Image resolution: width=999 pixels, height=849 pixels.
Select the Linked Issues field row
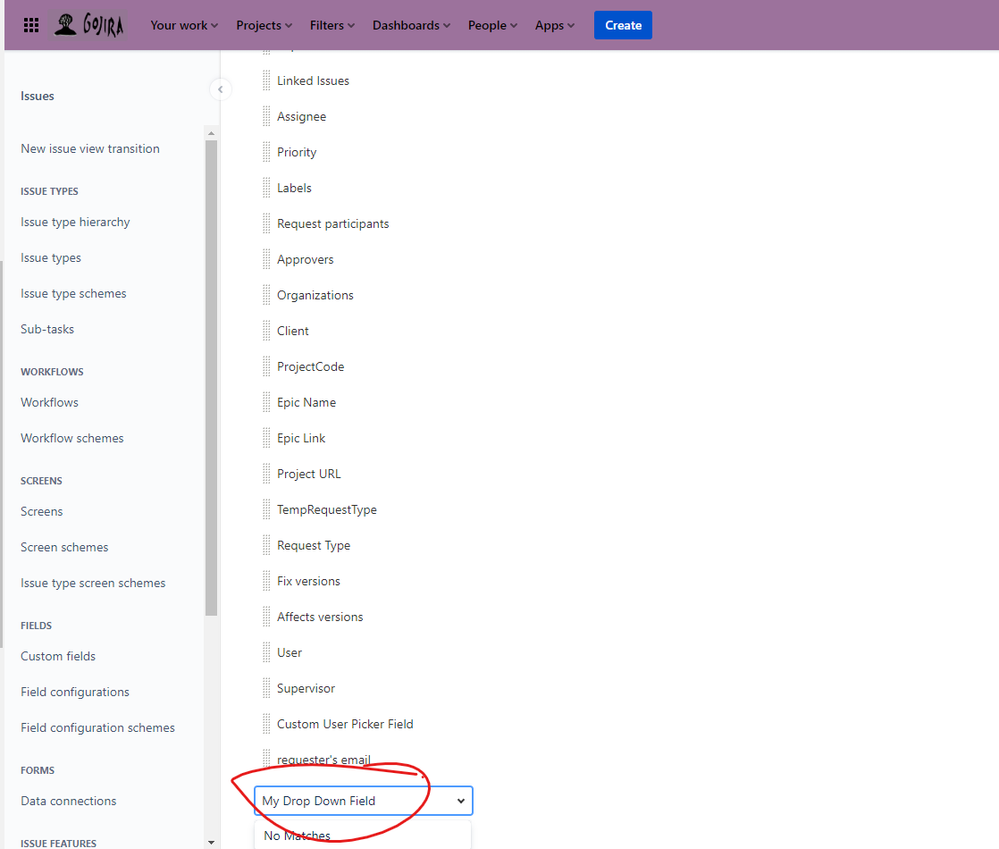coord(313,81)
